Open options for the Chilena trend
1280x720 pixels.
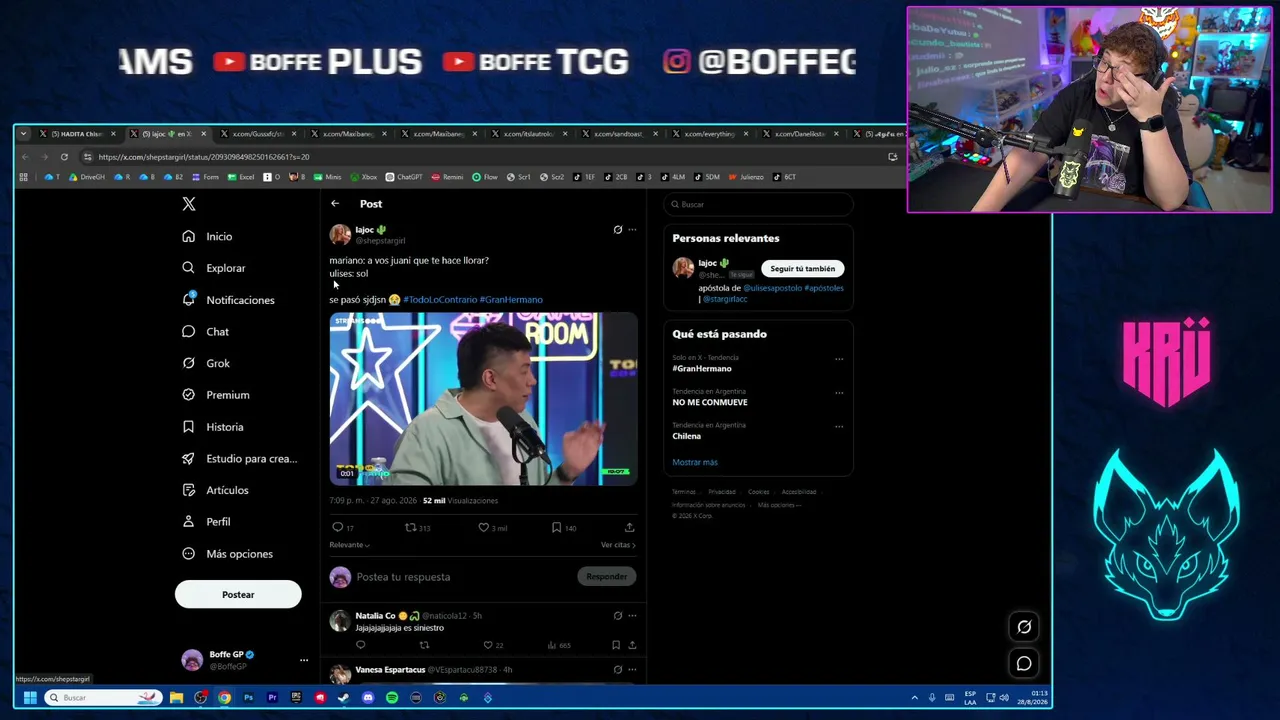839,427
